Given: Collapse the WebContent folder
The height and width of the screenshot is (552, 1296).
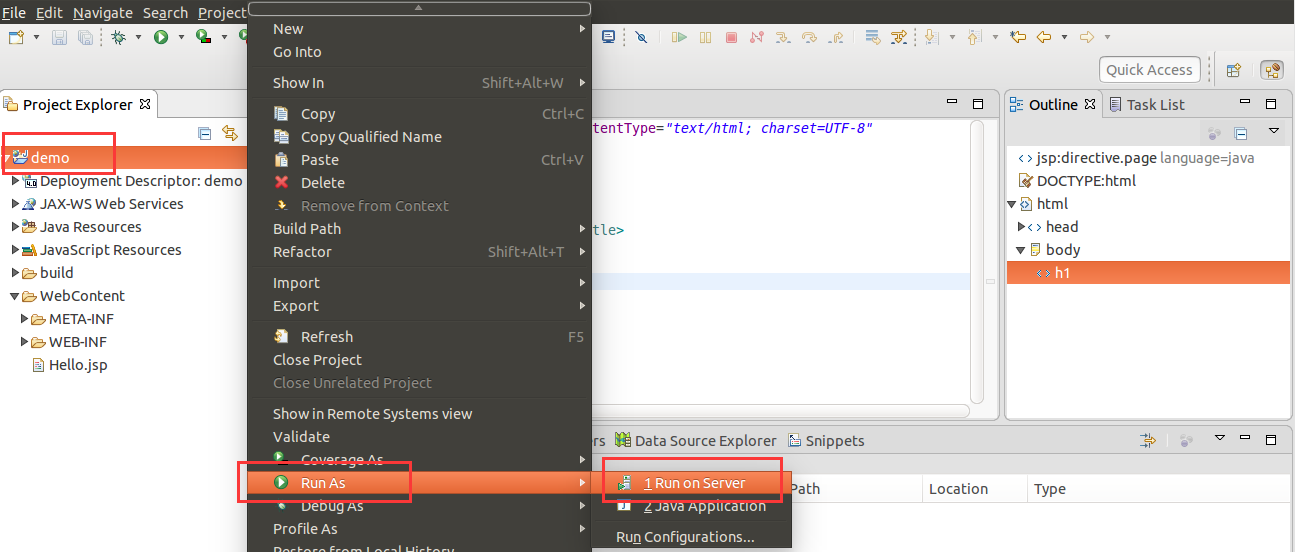Looking at the screenshot, I should point(15,296).
